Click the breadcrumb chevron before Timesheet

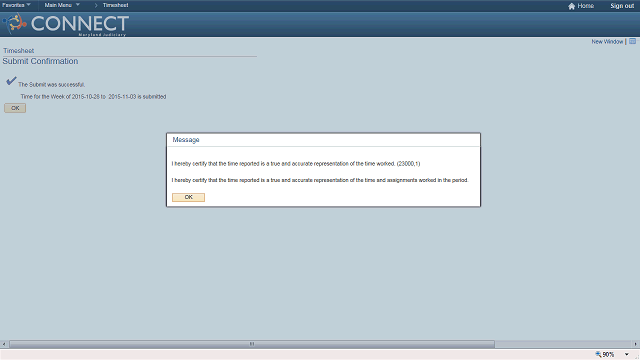96,5
